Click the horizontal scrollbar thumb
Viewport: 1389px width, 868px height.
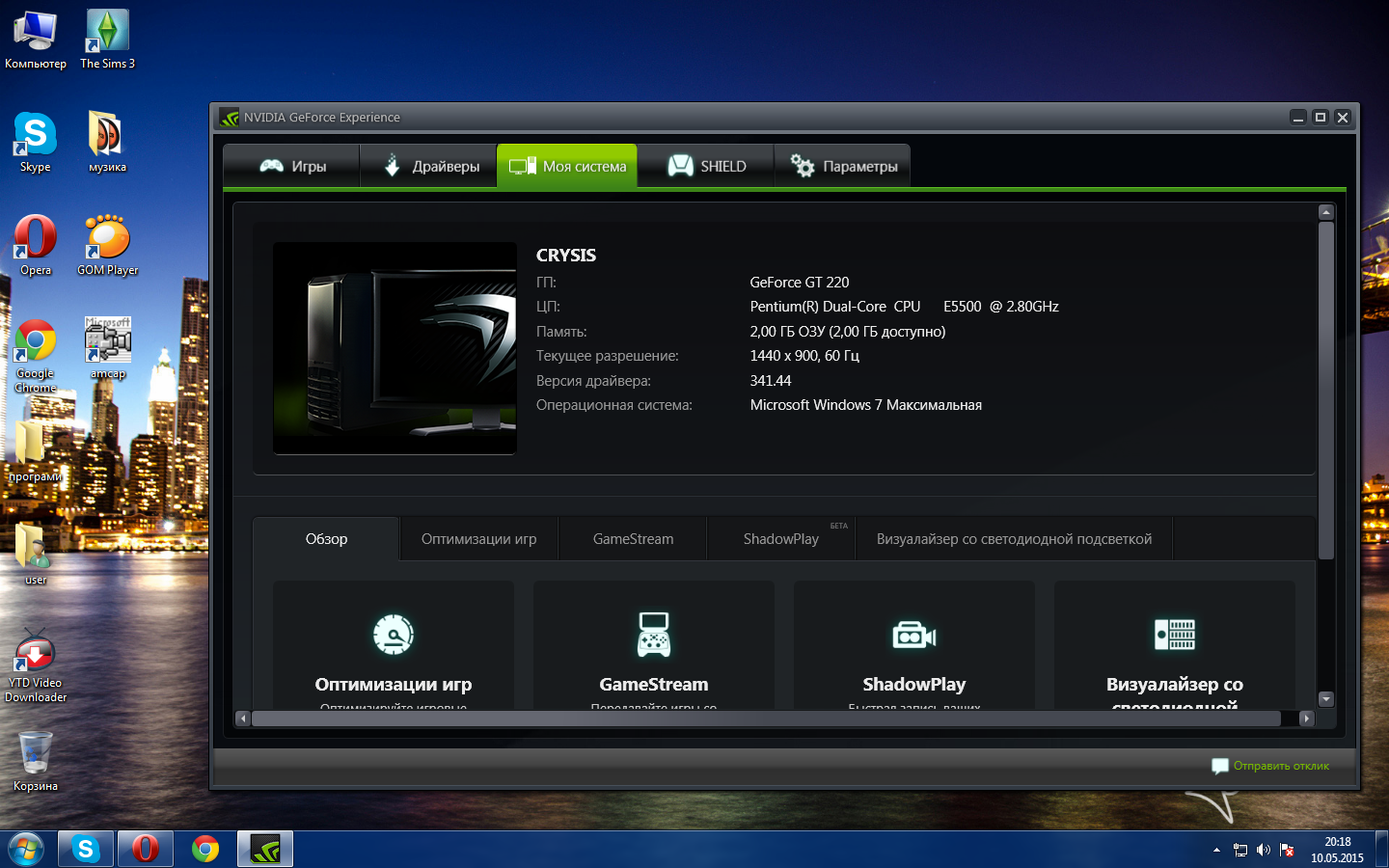tap(766, 719)
